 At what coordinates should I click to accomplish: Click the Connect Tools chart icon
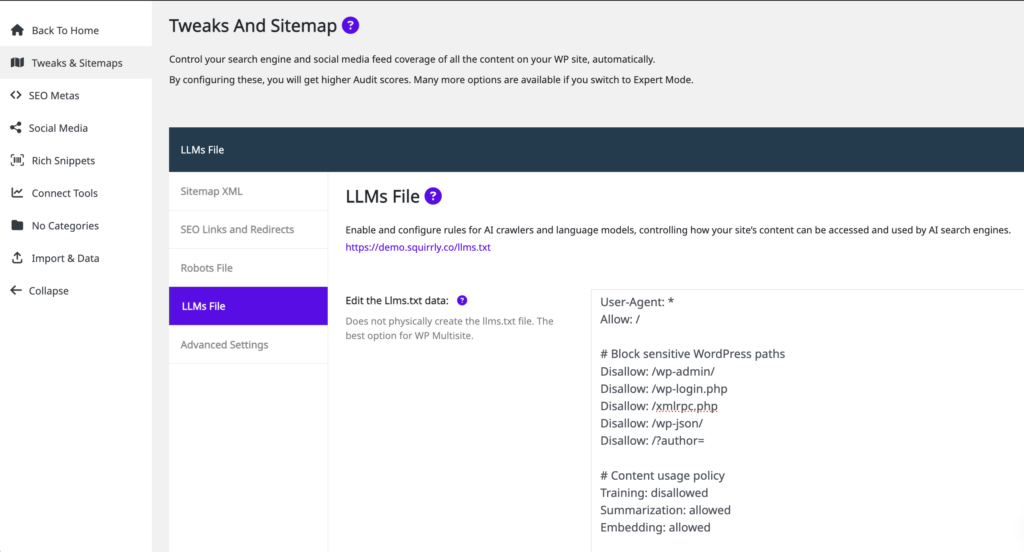pos(16,193)
